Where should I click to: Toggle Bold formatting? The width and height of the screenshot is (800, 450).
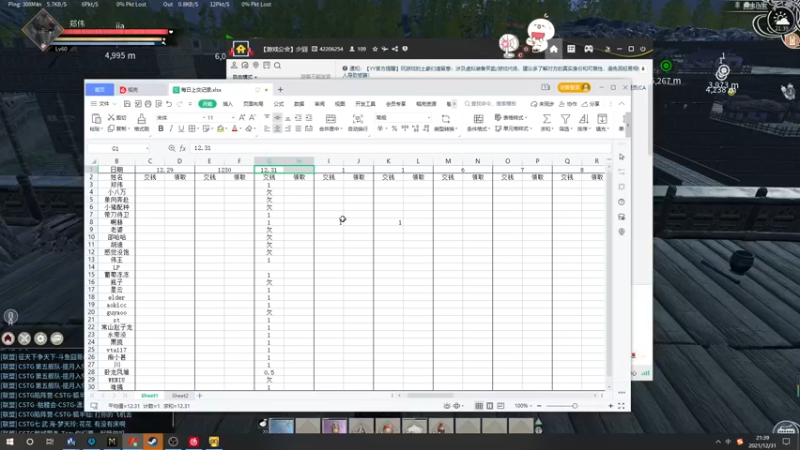pyautogui.click(x=161, y=129)
